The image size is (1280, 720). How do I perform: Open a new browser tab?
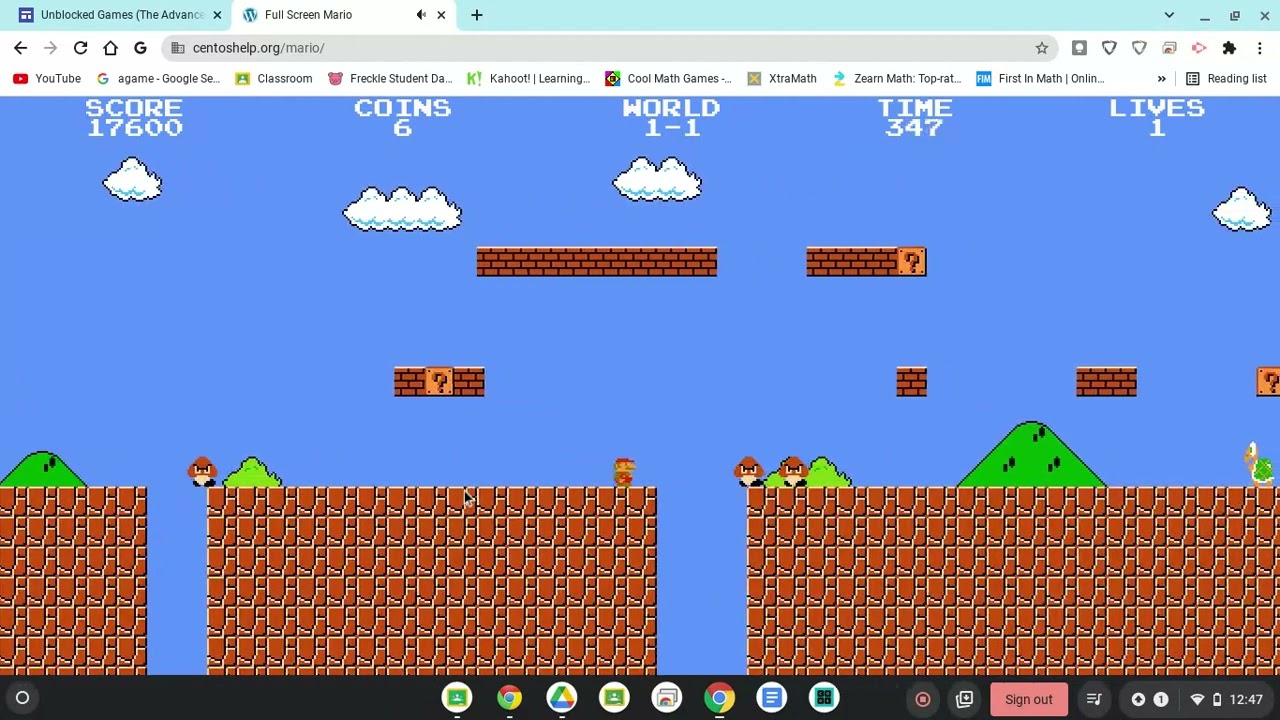tap(477, 15)
